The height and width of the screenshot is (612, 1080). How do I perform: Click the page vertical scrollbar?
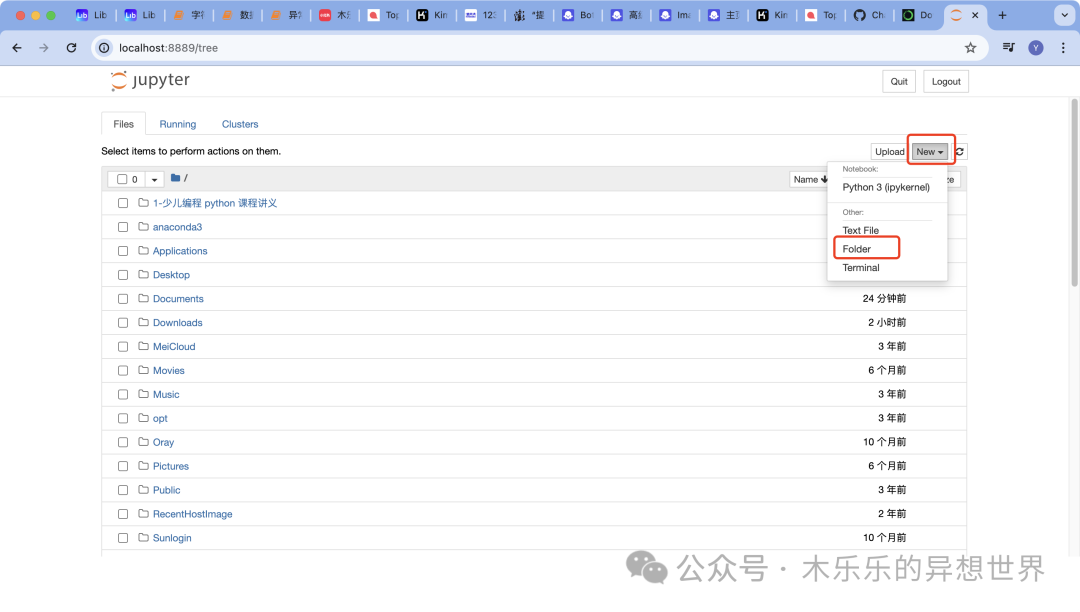(1074, 193)
